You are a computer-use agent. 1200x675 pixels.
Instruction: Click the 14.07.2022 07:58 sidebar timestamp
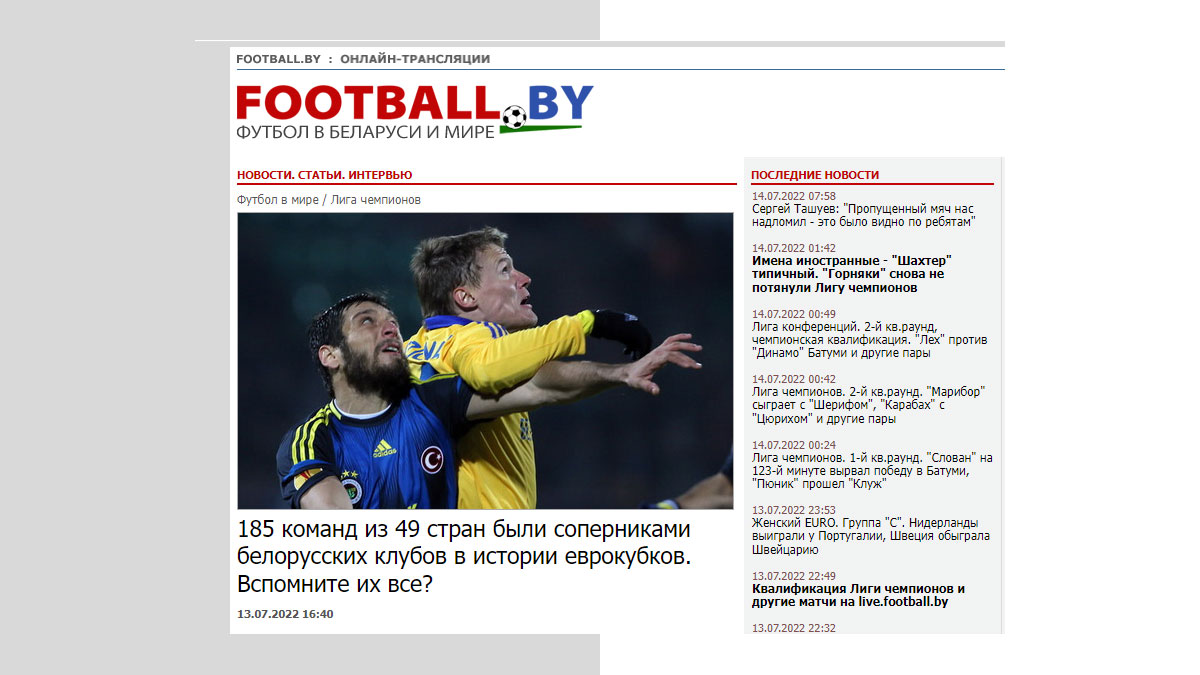[793, 196]
